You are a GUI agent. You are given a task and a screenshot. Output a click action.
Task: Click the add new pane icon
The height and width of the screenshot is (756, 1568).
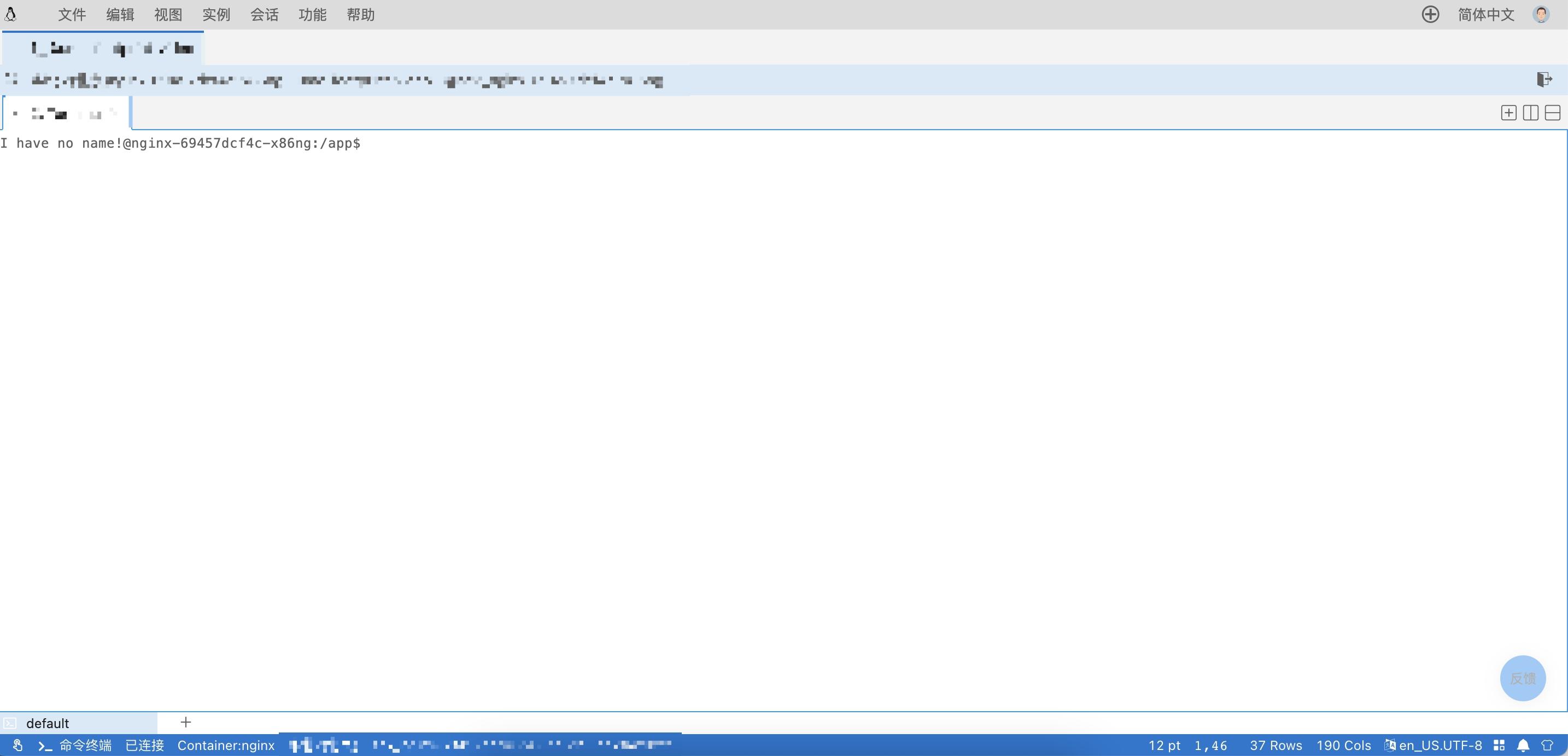coord(1508,113)
